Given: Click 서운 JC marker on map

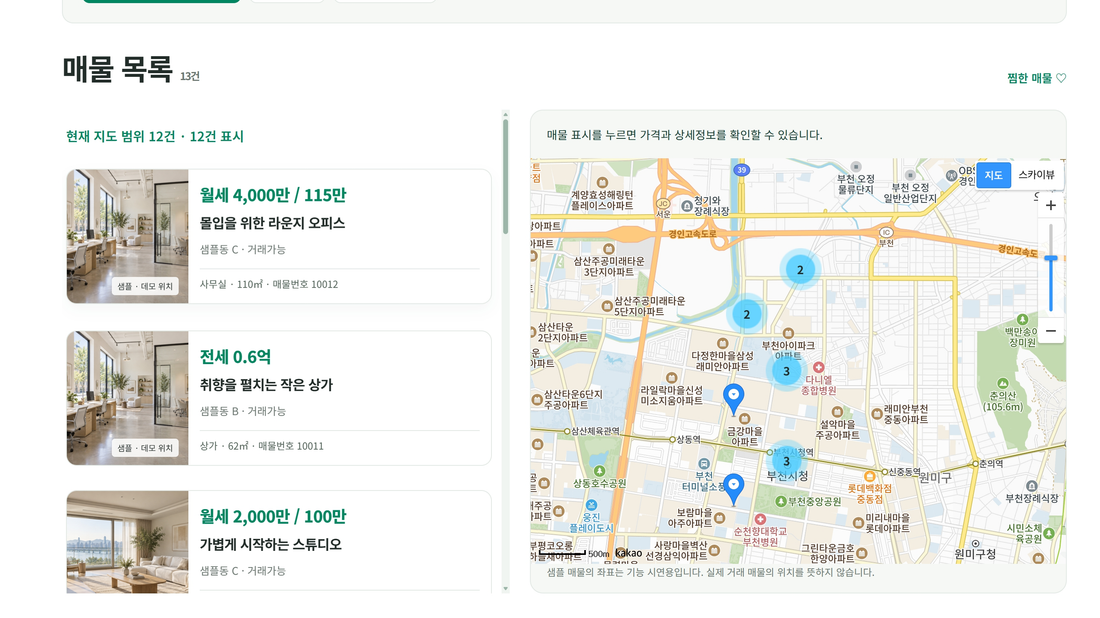Looking at the screenshot, I should [663, 204].
